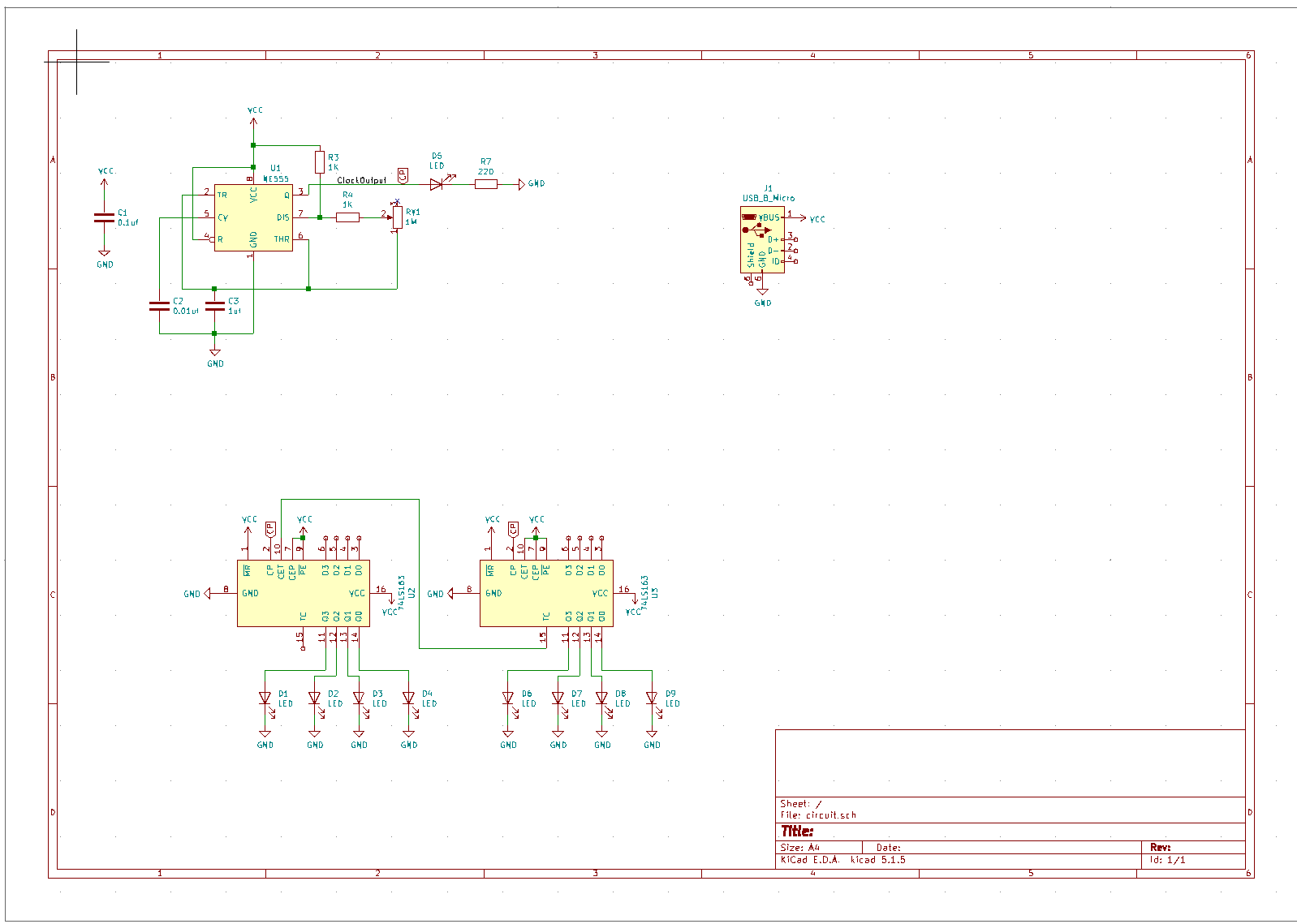Click the 'Sheet: /' text

[801, 803]
